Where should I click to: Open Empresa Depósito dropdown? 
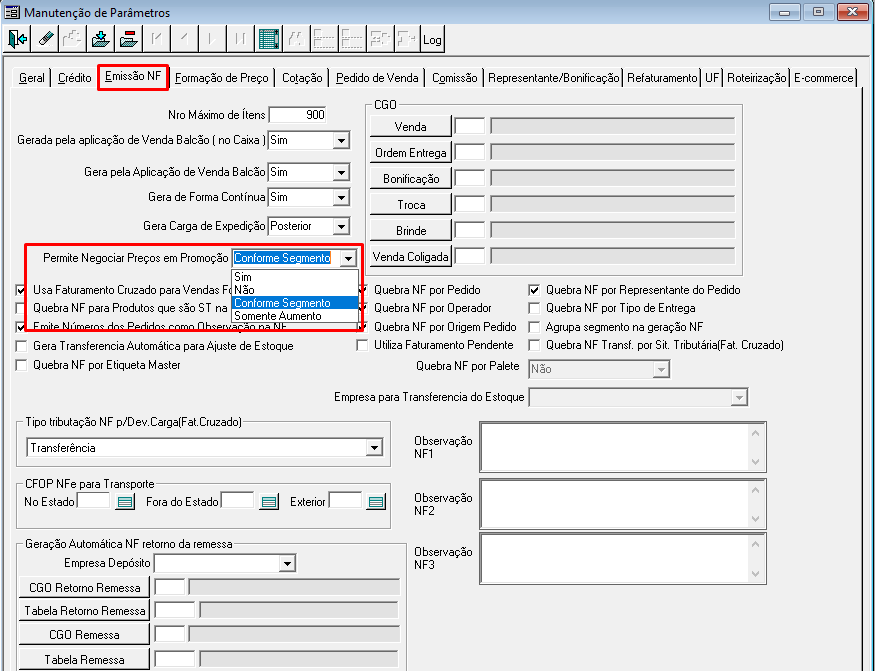[287, 563]
